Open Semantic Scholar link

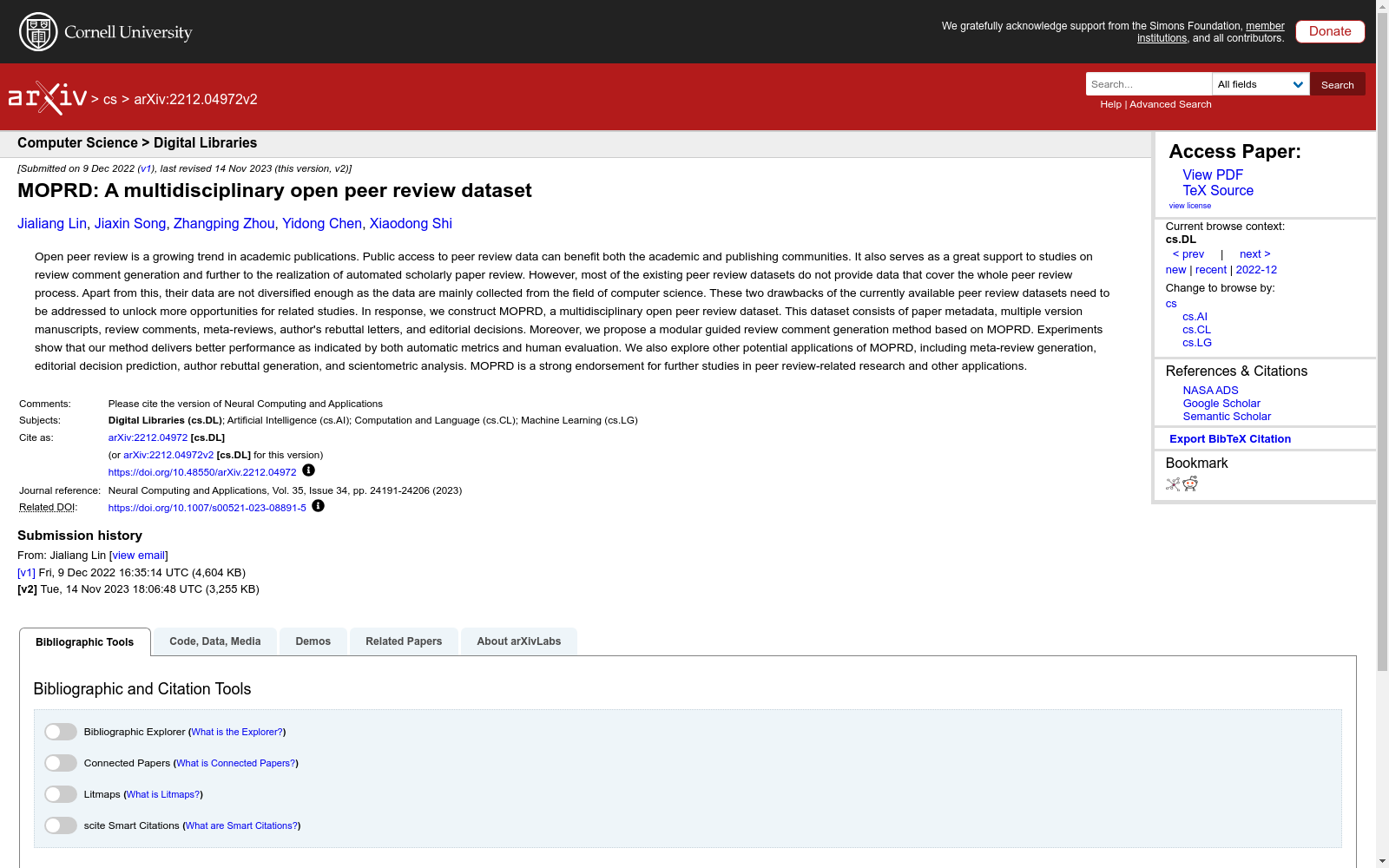(x=1227, y=417)
